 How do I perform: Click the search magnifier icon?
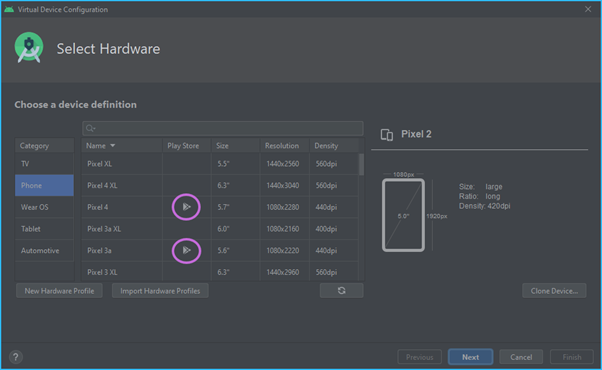[90, 128]
